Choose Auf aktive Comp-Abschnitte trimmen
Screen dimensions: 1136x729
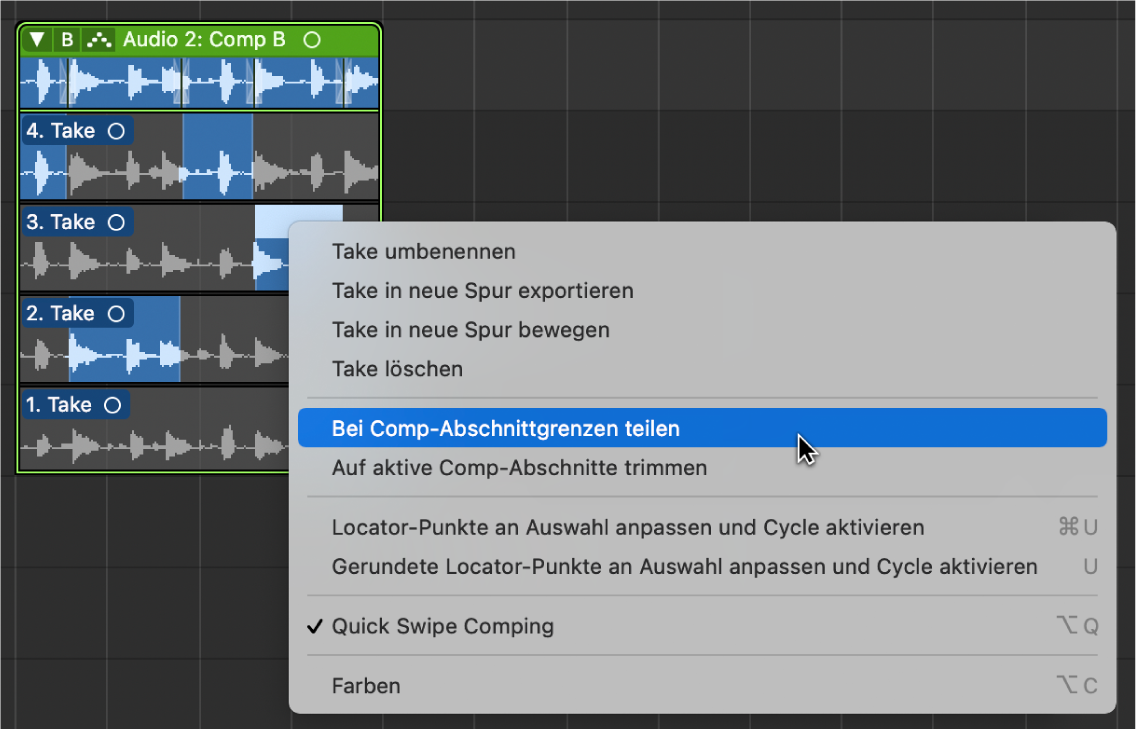coord(519,467)
